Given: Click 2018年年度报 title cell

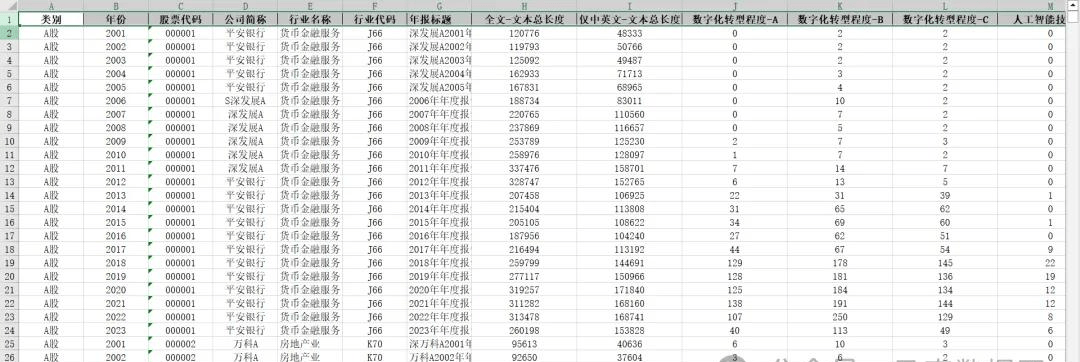Looking at the screenshot, I should pyautogui.click(x=439, y=263).
